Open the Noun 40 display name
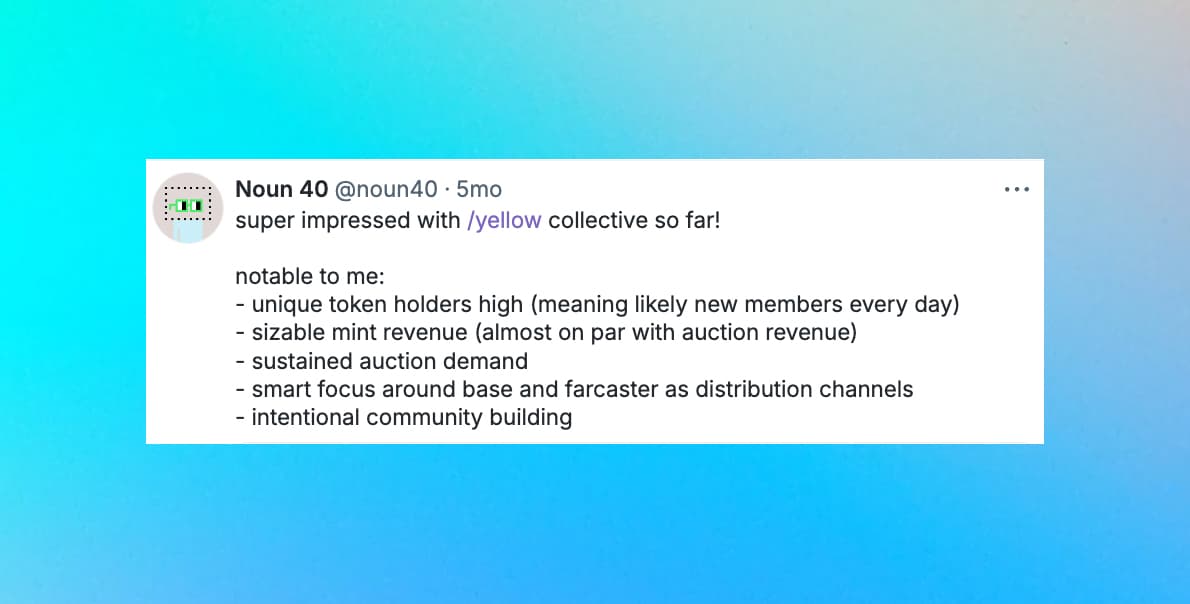Viewport: 1190px width, 604px height. (x=281, y=189)
